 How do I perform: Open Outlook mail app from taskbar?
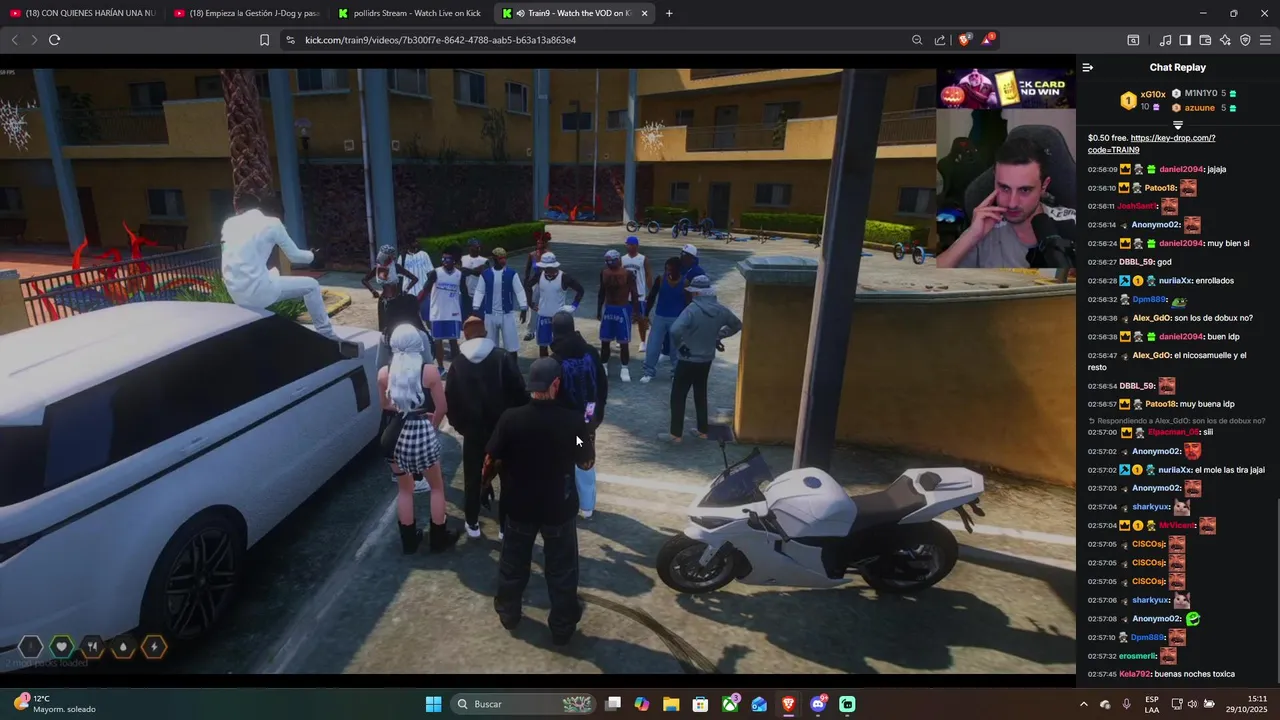pyautogui.click(x=759, y=704)
